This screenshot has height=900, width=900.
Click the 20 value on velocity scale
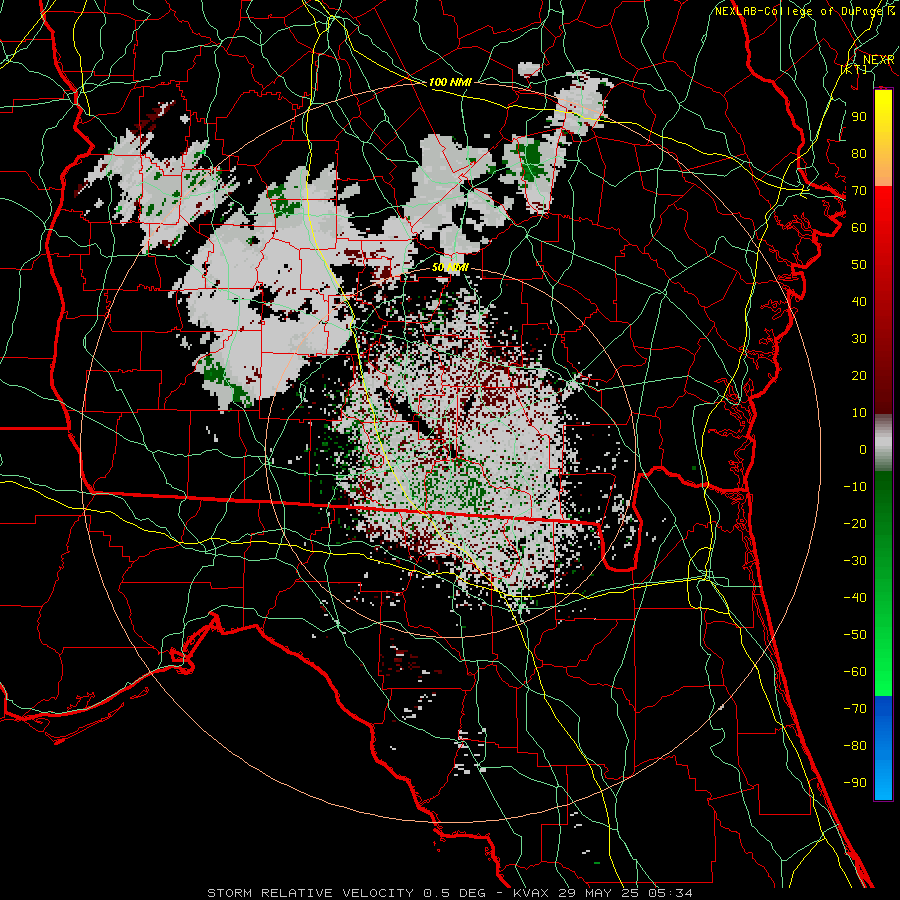(859, 375)
